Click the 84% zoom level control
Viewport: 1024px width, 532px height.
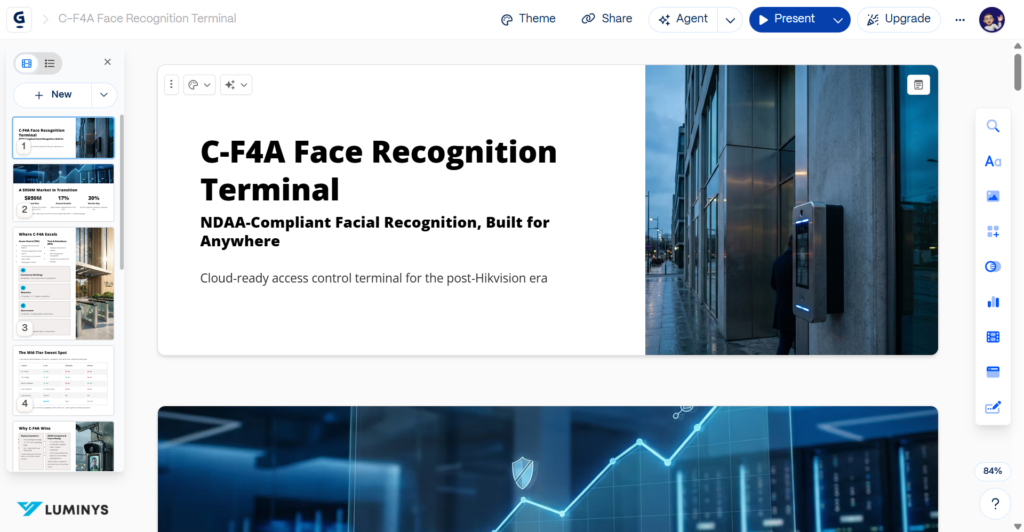993,470
